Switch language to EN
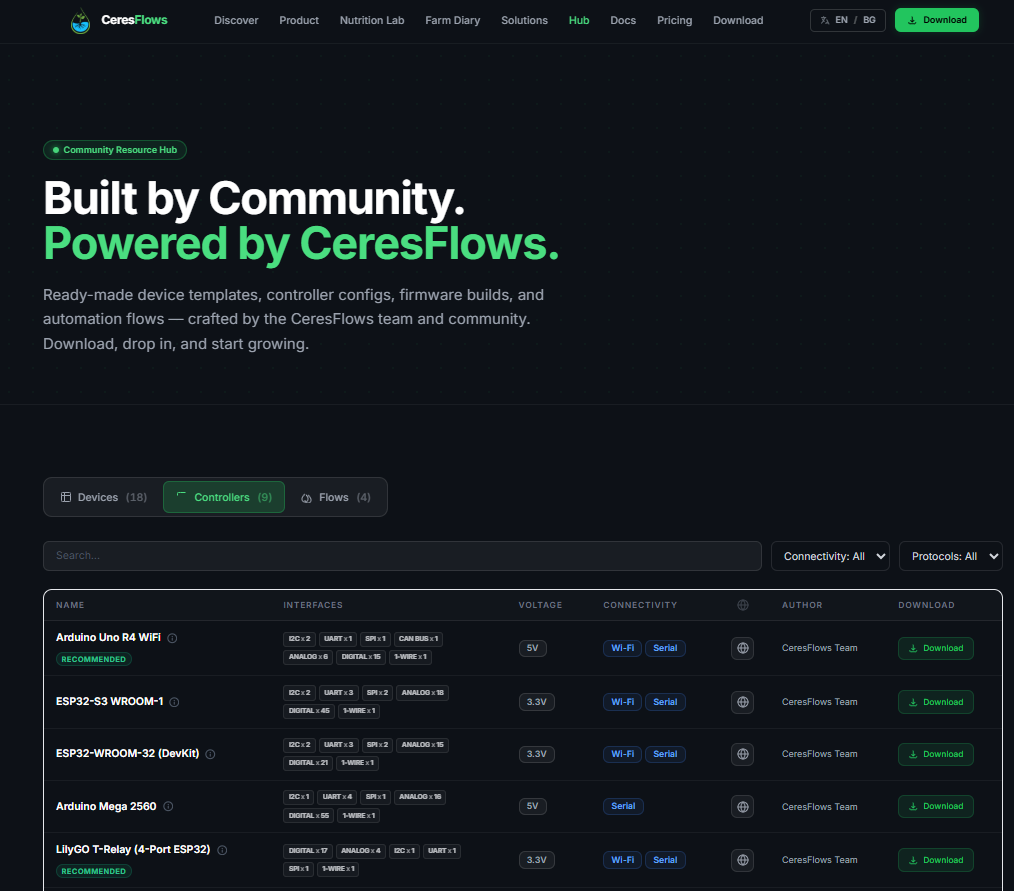Image resolution: width=1014 pixels, height=891 pixels. [x=841, y=20]
